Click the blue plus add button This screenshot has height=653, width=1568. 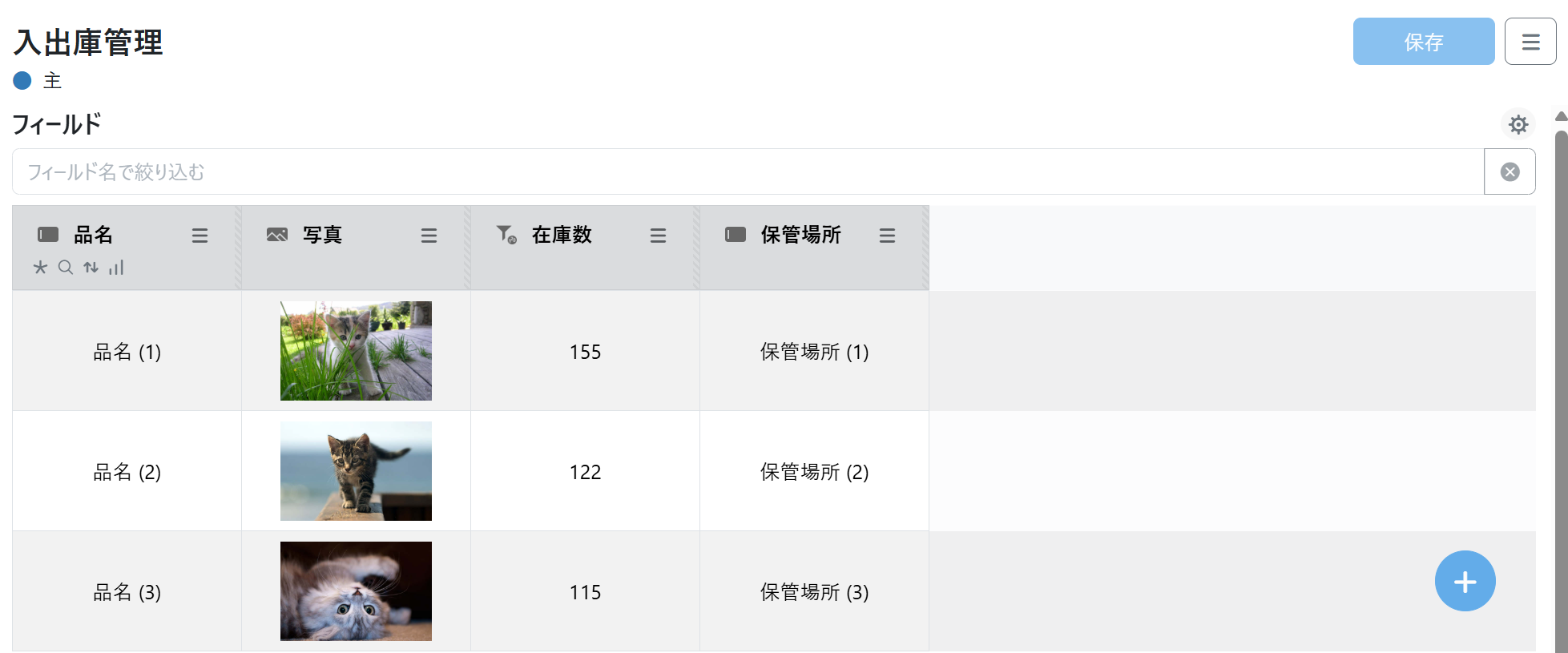(x=1465, y=581)
